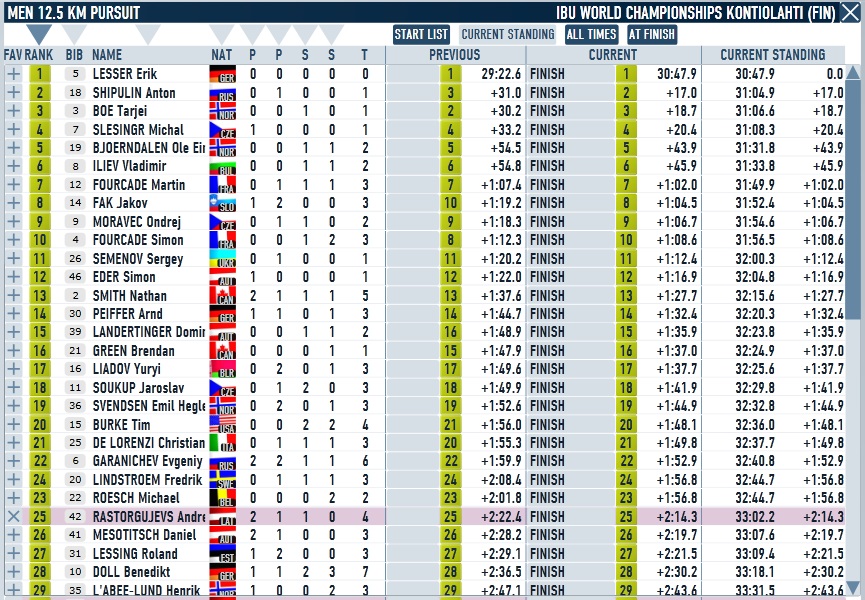Click Ukrainian flag beside SEMENOV Sergey
The width and height of the screenshot is (865, 600).
click(223, 259)
